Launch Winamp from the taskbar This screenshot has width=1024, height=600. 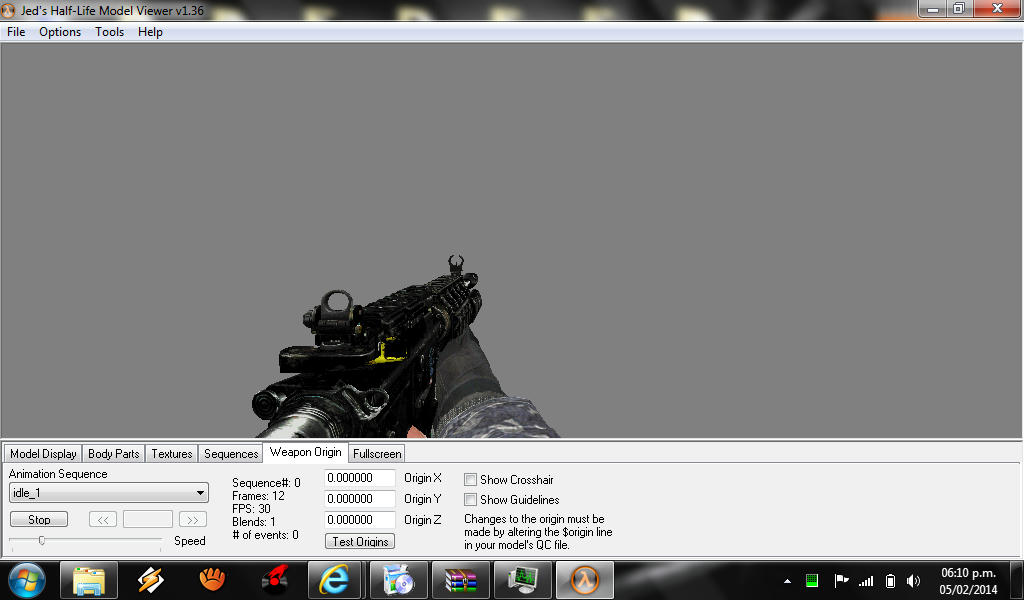point(150,580)
